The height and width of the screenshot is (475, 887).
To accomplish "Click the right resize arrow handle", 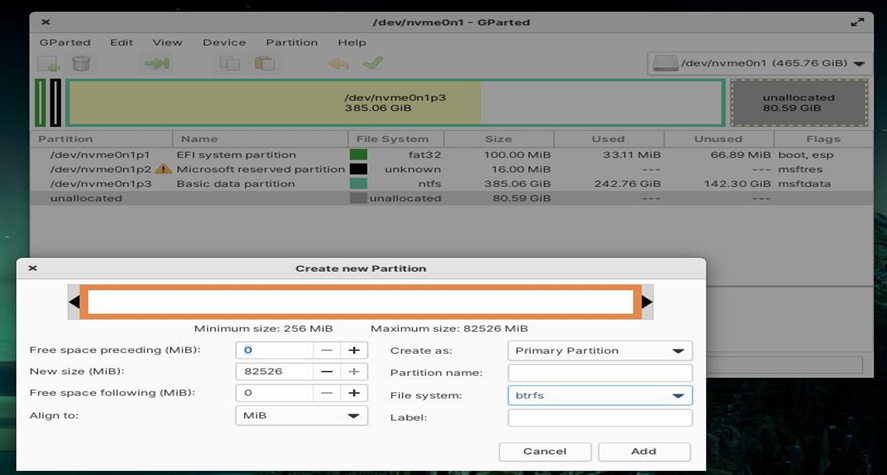I will [x=647, y=301].
